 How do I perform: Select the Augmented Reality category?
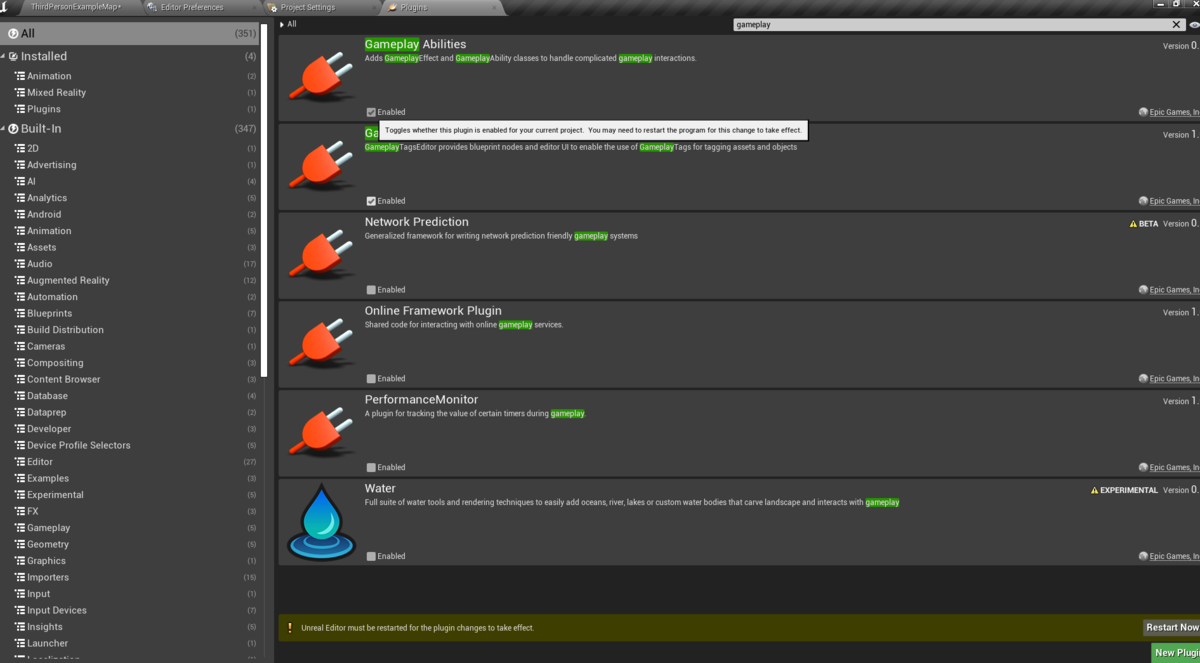click(x=130, y=280)
